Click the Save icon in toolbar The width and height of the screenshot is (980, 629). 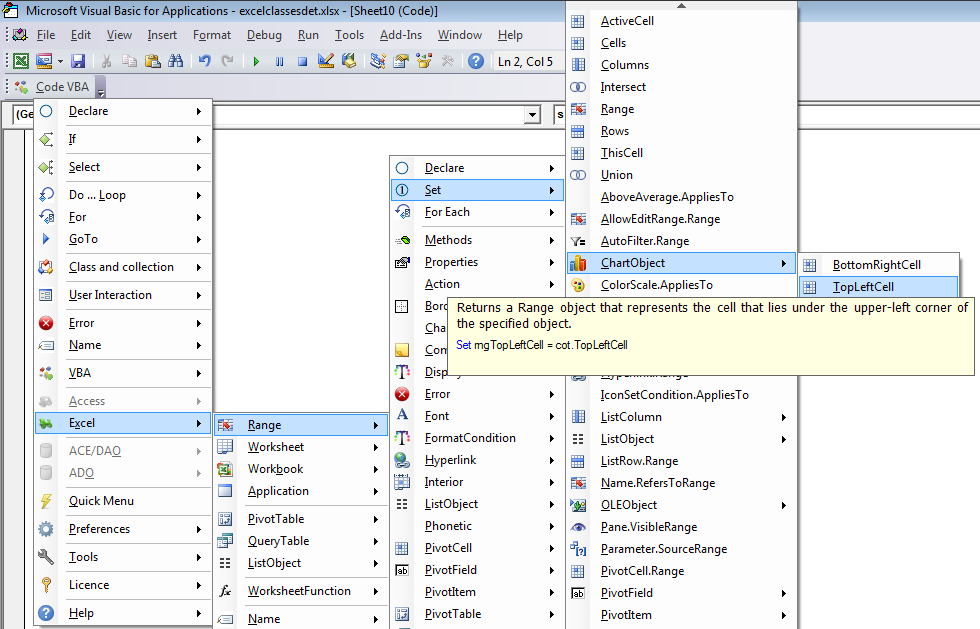point(78,61)
